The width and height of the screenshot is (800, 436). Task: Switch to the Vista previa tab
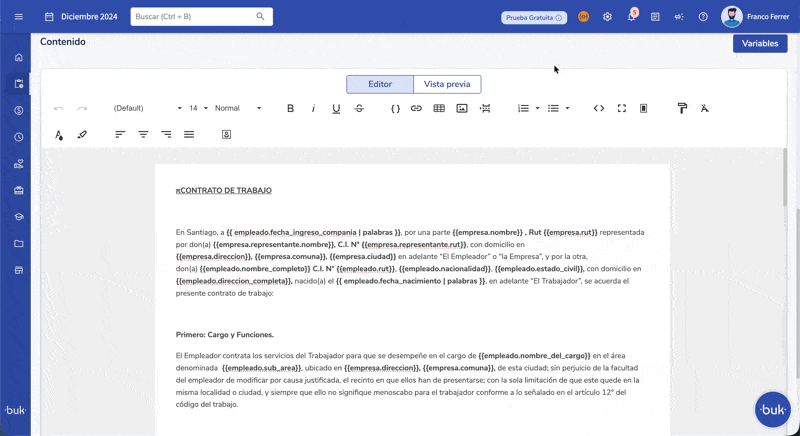pyautogui.click(x=447, y=85)
